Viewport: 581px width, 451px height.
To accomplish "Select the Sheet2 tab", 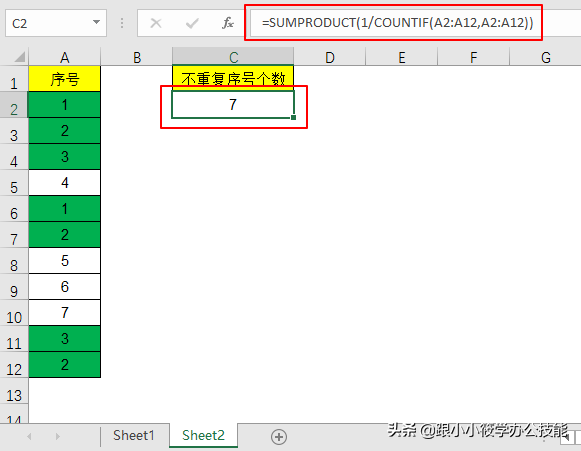I will [203, 435].
